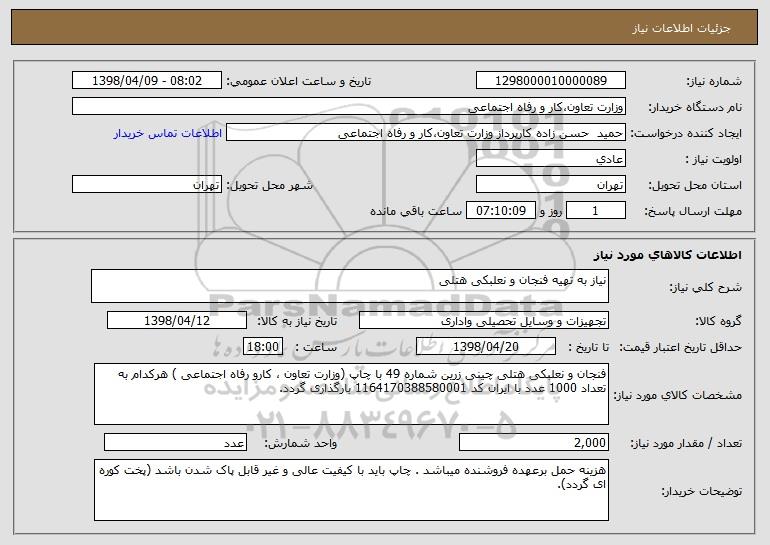Click the label شماره نیاز:
The image size is (770, 545).
714,81
